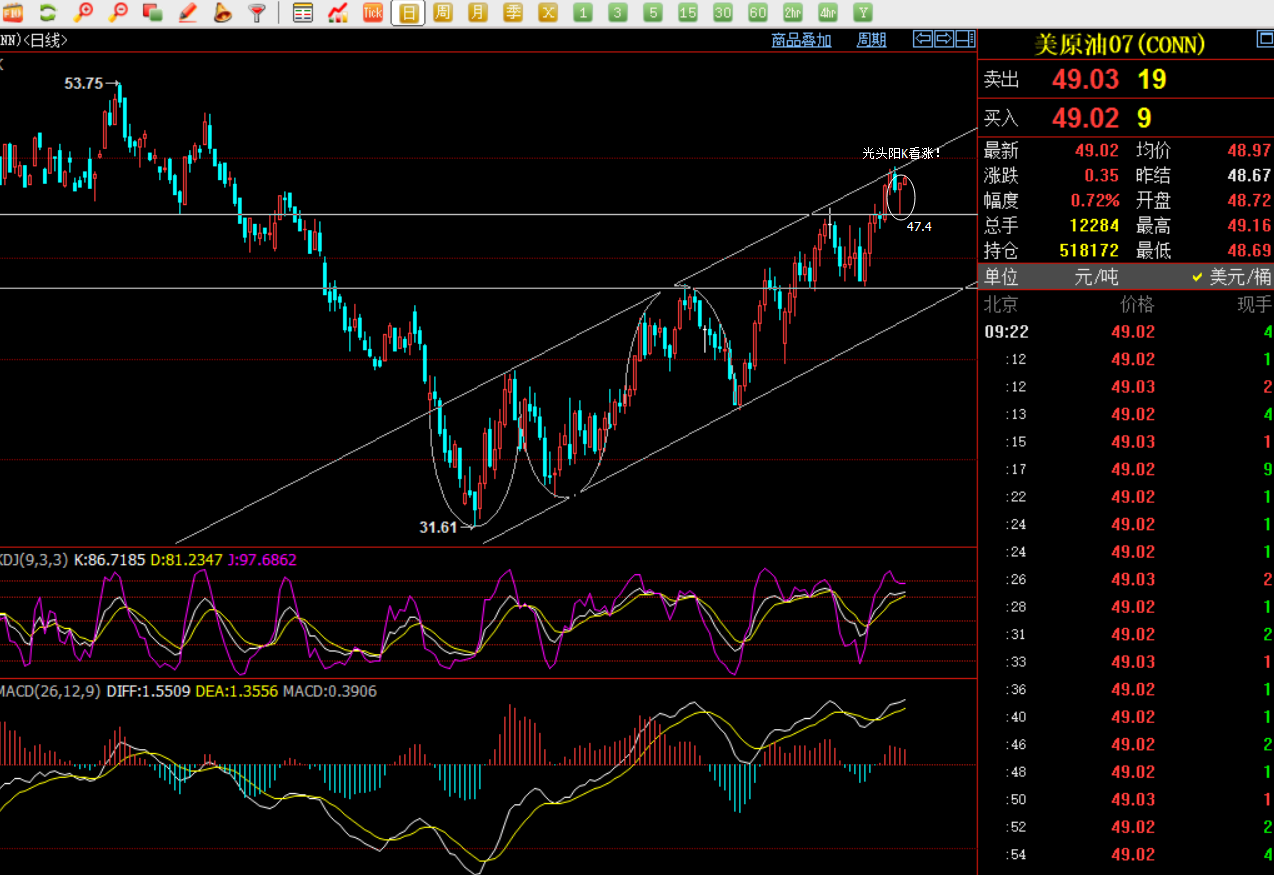Screen dimensions: 1274x875
Task: Select the 15-minute period button
Action: tap(688, 13)
